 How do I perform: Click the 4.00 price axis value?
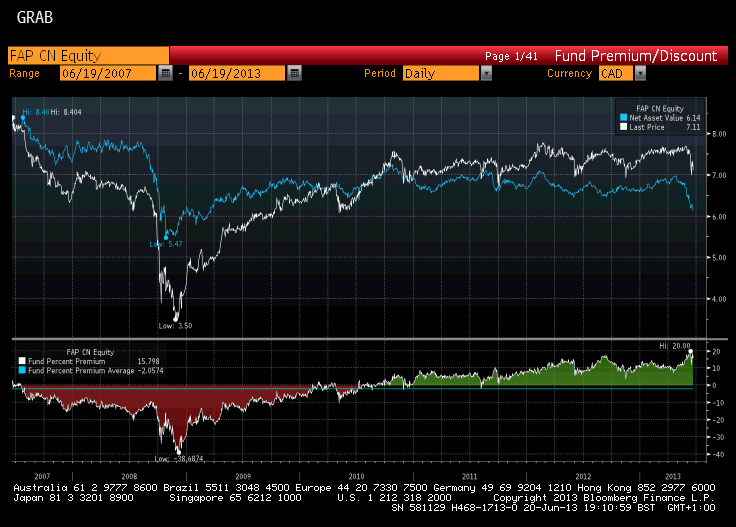pyautogui.click(x=719, y=299)
